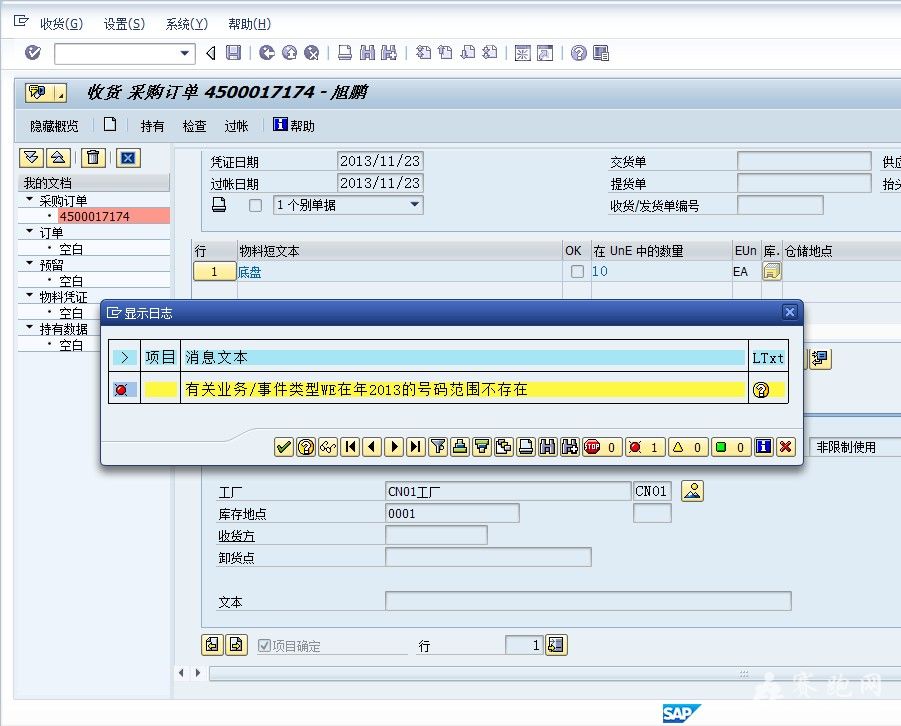Click the green Back arrow icon
The width and height of the screenshot is (901, 726).
pyautogui.click(x=267, y=53)
